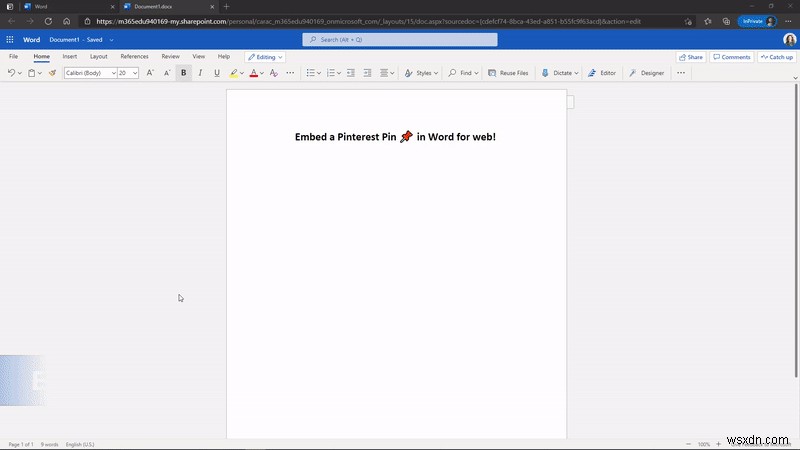
Task: Open the Editor pane
Action: coord(602,73)
